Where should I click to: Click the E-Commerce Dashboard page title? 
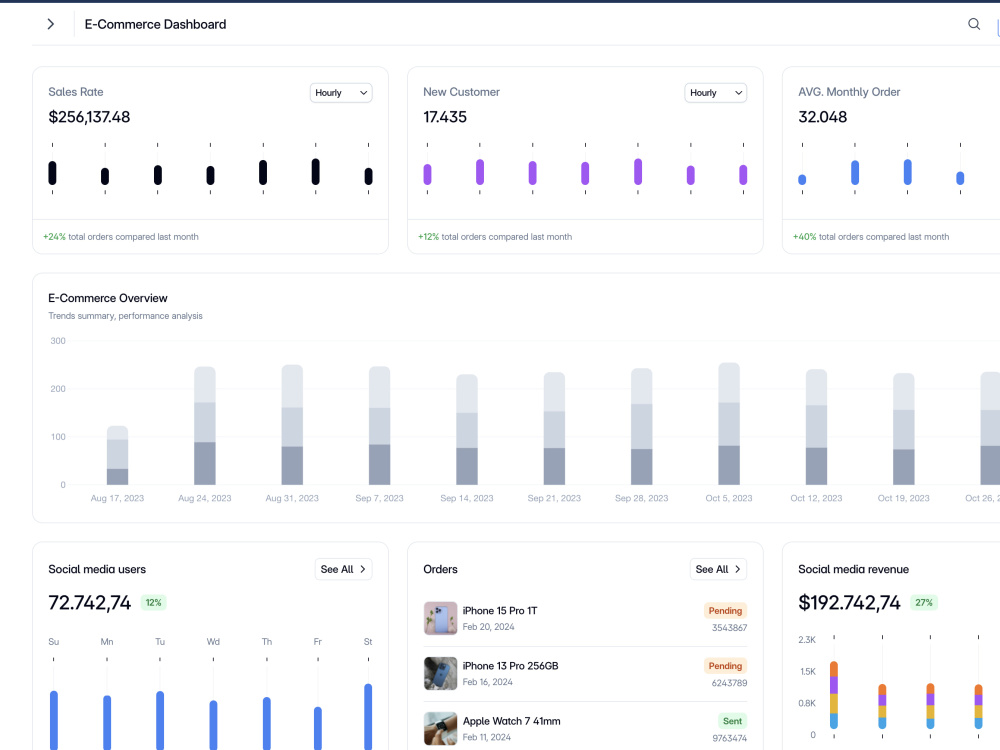point(155,24)
